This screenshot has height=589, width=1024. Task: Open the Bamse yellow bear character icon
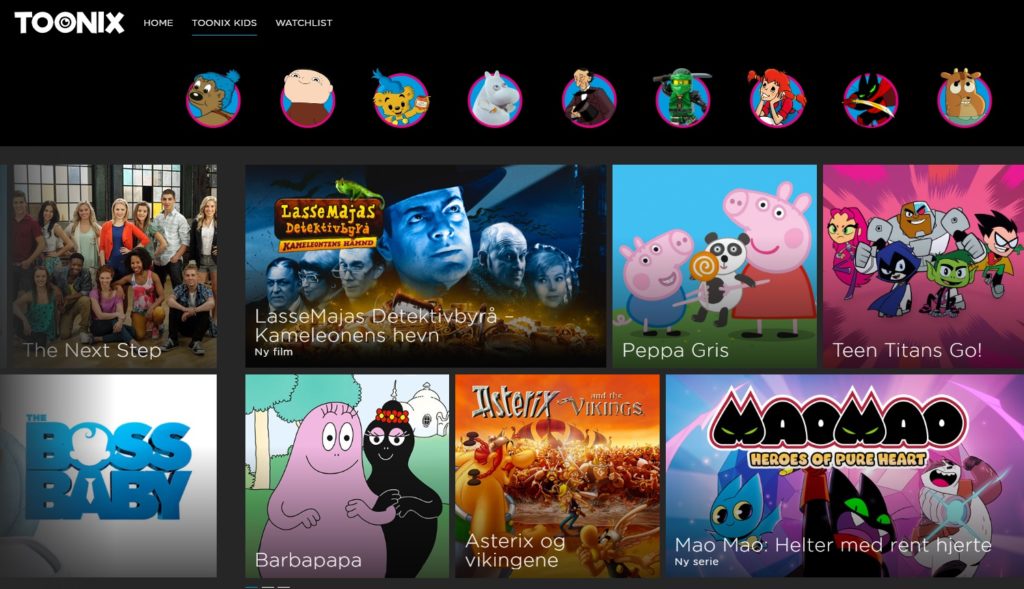pos(401,99)
